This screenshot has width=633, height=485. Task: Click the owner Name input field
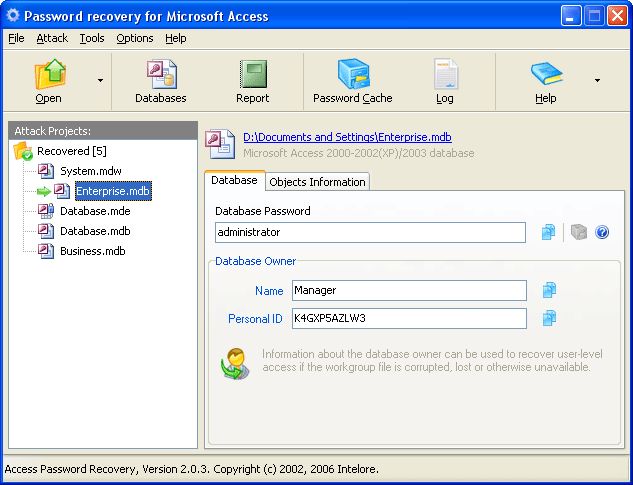point(409,290)
